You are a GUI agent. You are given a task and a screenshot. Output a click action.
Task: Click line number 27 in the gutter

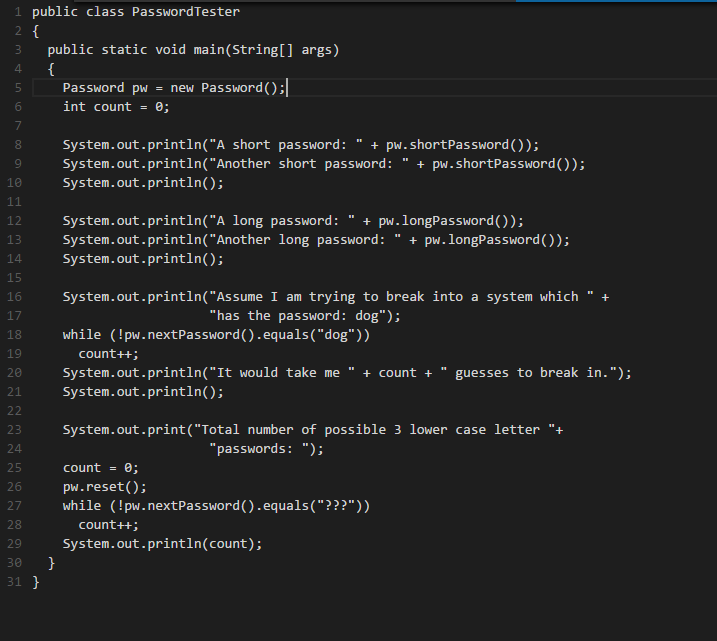click(x=14, y=506)
